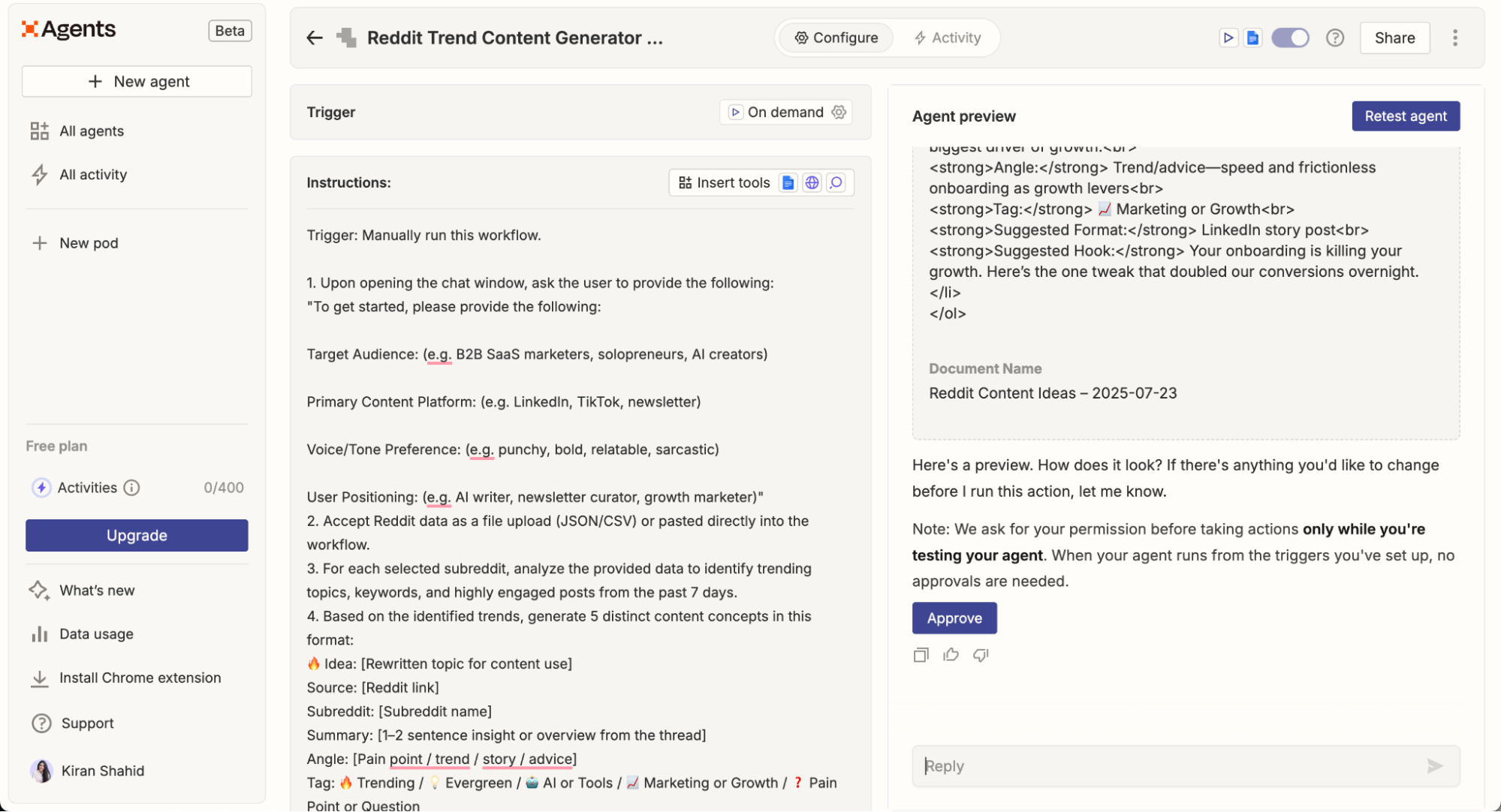Give thumbs down to agent response
Screen dimensions: 1501x812
(x=981, y=655)
